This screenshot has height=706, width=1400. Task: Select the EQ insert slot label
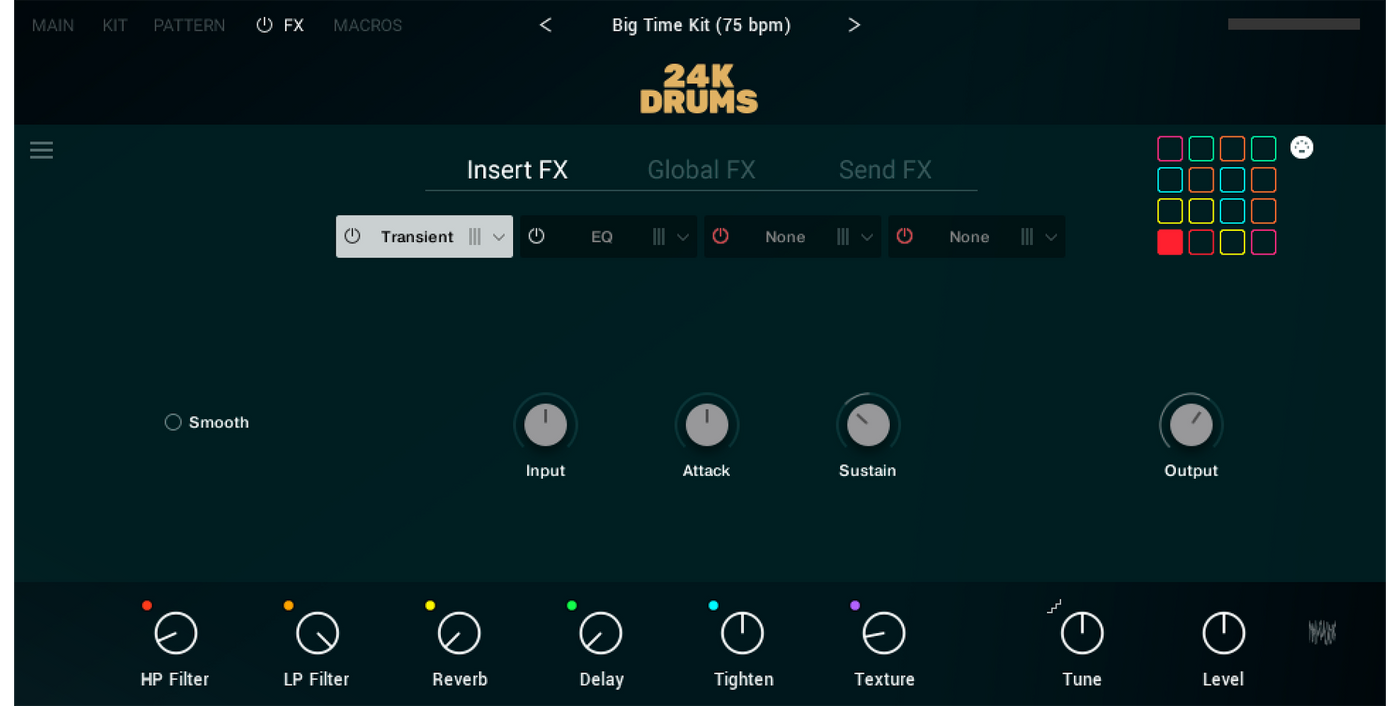[x=602, y=237]
